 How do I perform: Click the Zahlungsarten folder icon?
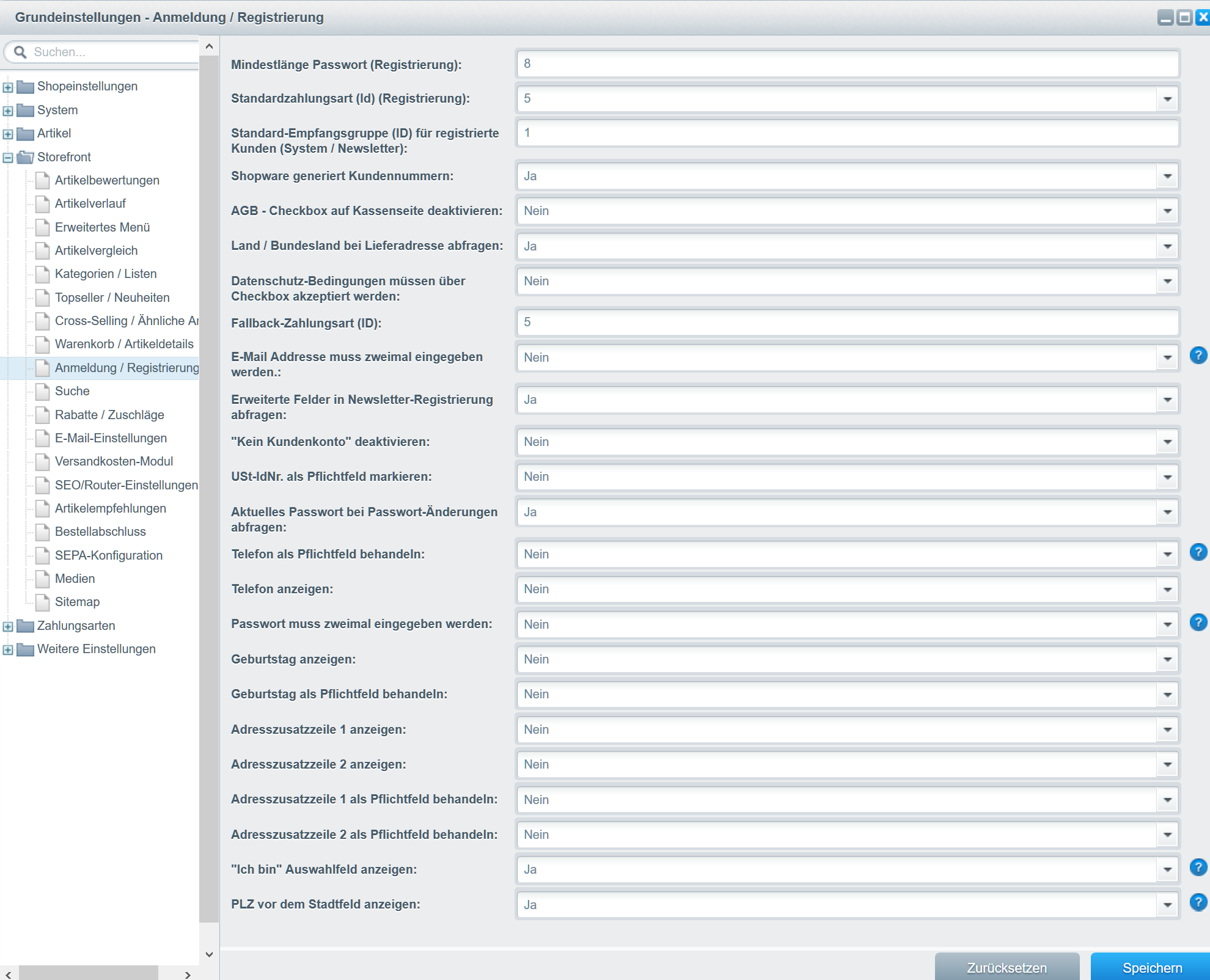(25, 626)
